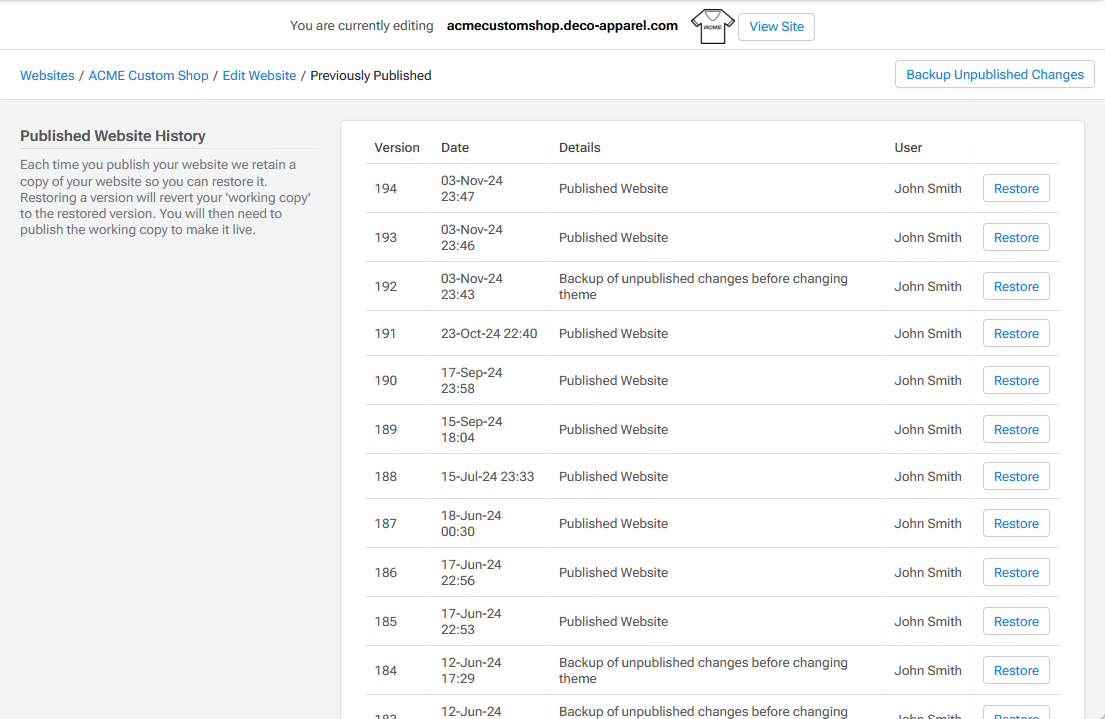Viewport: 1105px width, 719px height.
Task: Click Backup Unpublished Changes button
Action: pos(994,75)
